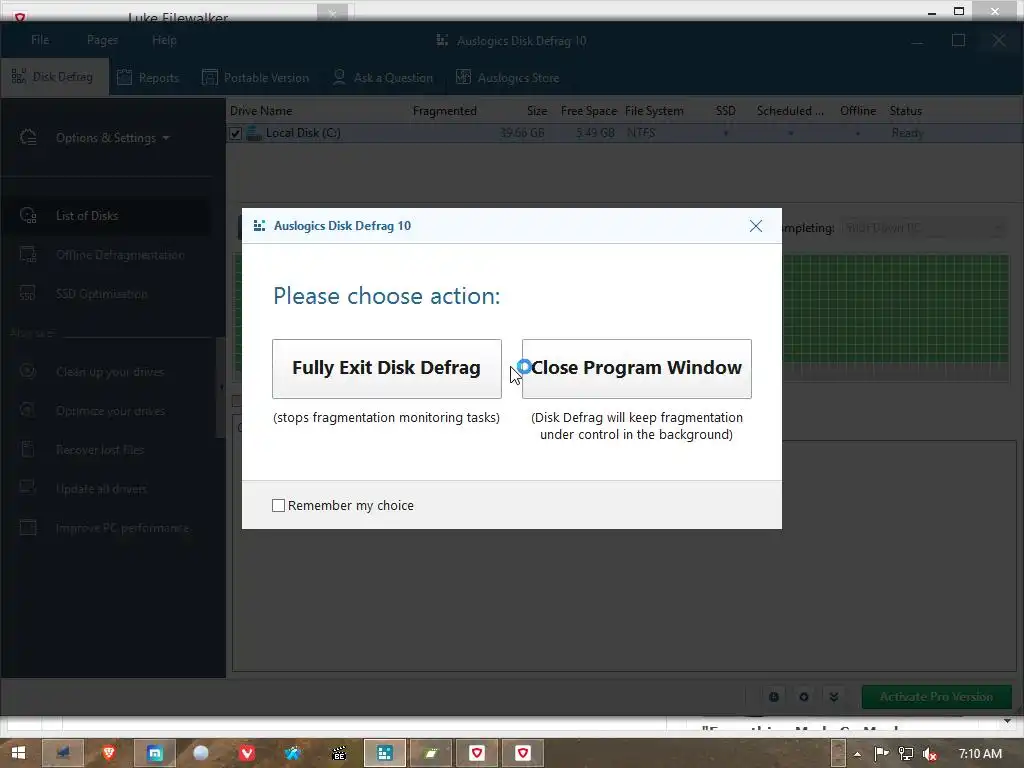Open the Shut Down PC dropdown
Image resolution: width=1024 pixels, height=768 pixels.
pos(922,228)
